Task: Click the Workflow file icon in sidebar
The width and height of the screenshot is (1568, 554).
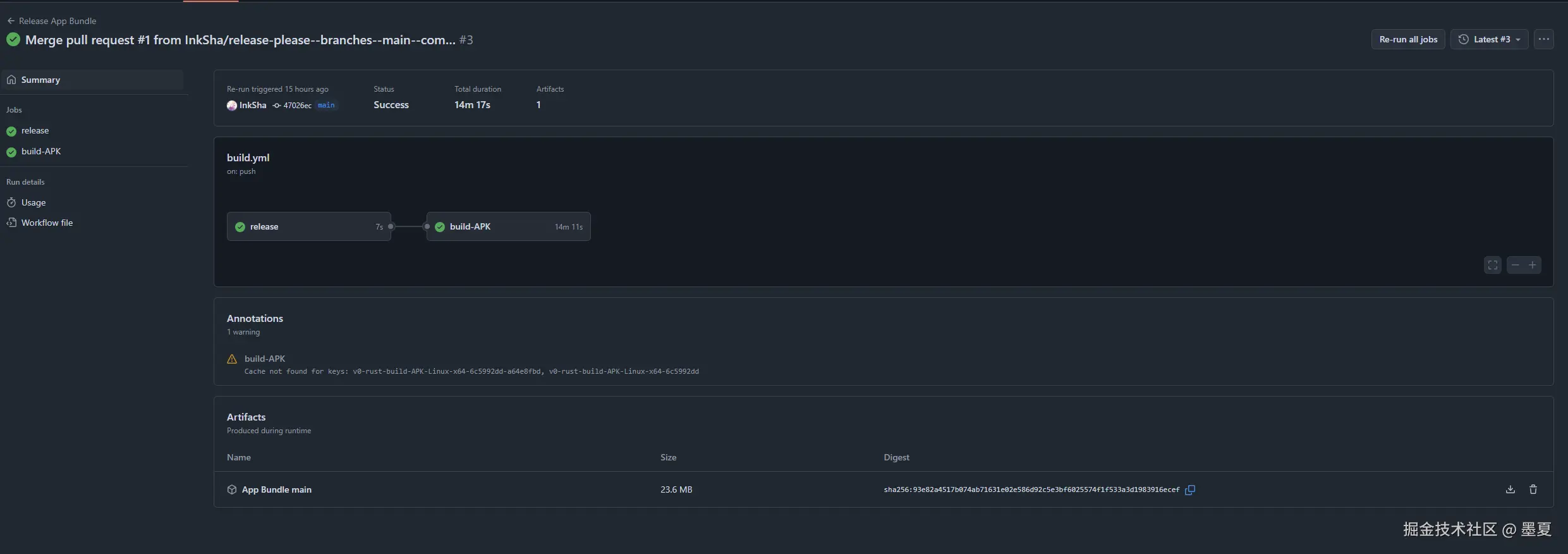Action: (x=11, y=223)
